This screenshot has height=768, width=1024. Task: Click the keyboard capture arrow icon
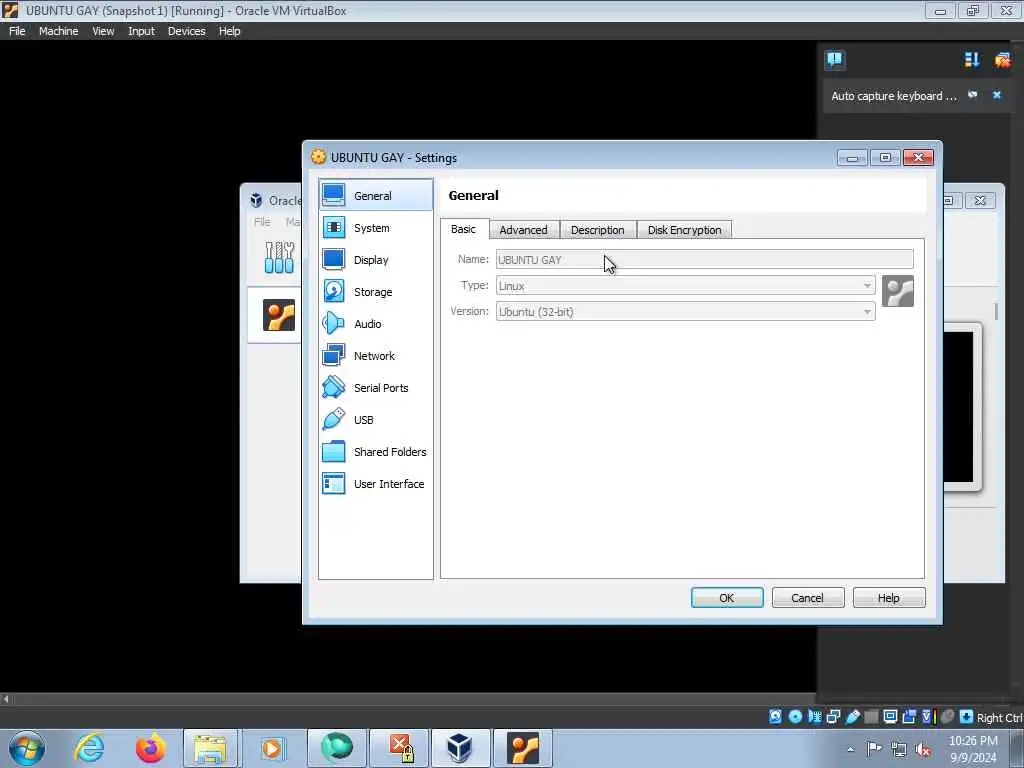[967, 716]
